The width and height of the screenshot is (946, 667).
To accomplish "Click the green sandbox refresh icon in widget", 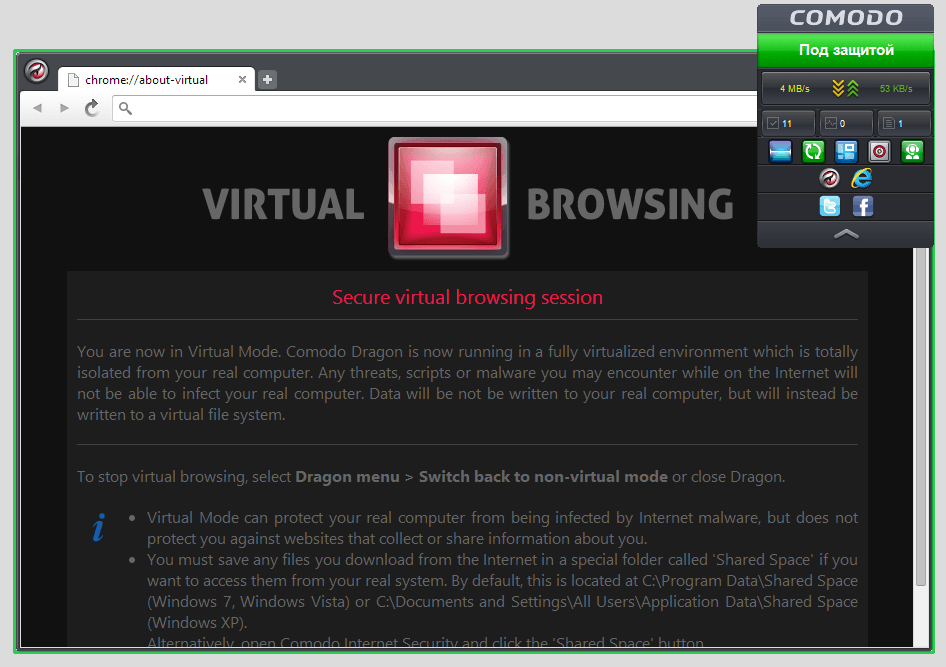I will (813, 151).
